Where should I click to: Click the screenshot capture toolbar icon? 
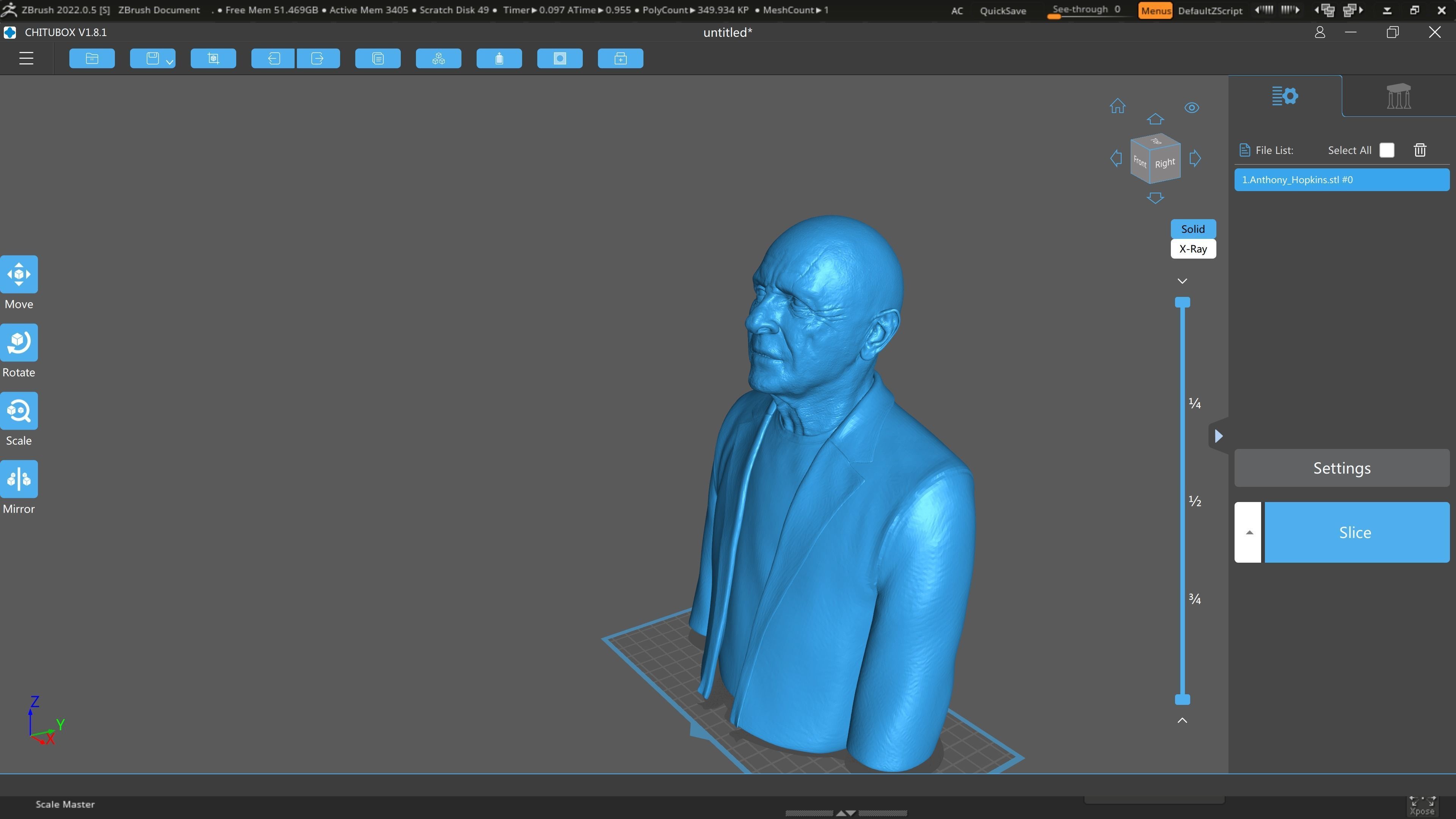click(x=213, y=58)
